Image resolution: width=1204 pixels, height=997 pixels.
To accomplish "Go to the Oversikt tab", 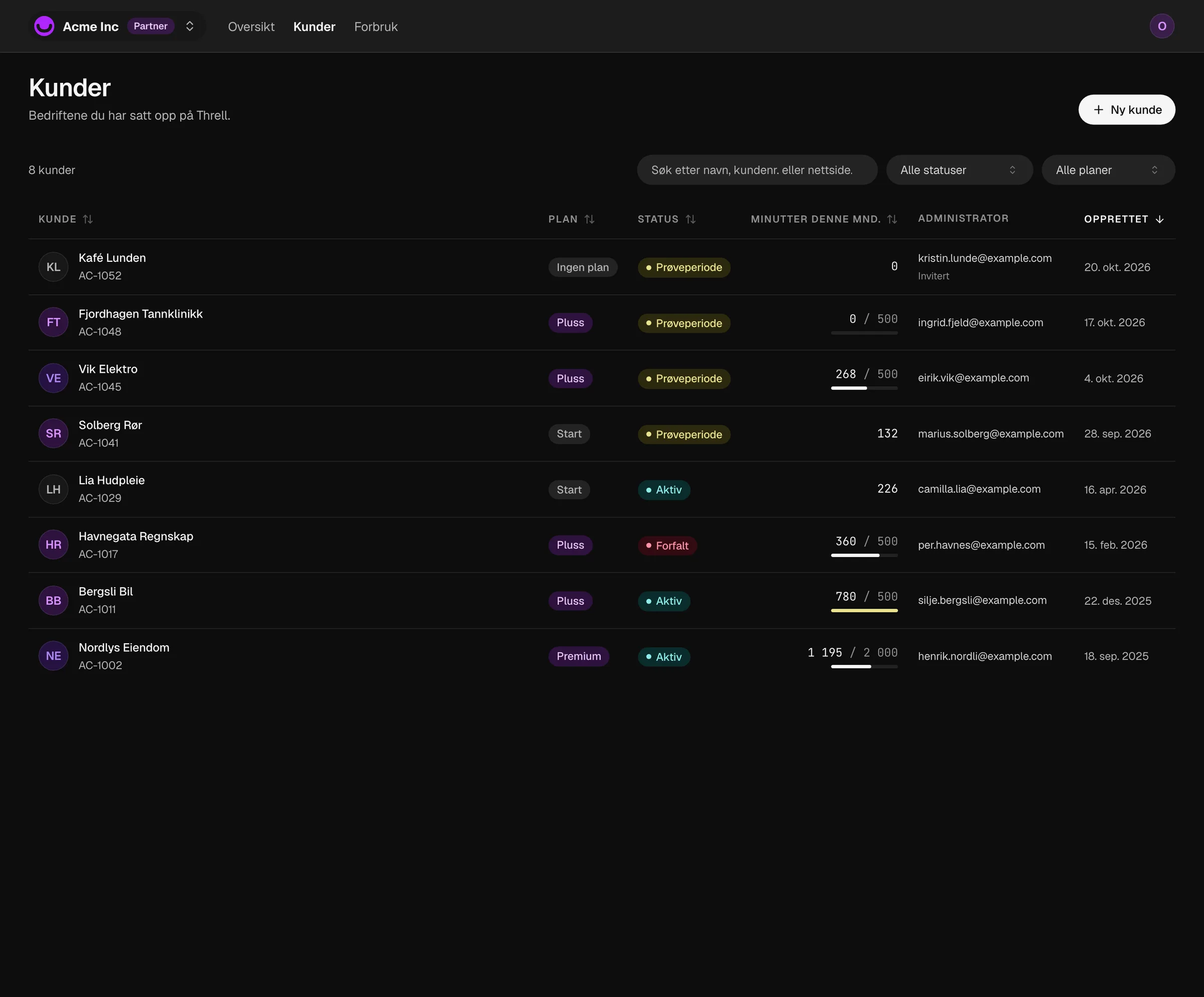I will click(x=251, y=27).
